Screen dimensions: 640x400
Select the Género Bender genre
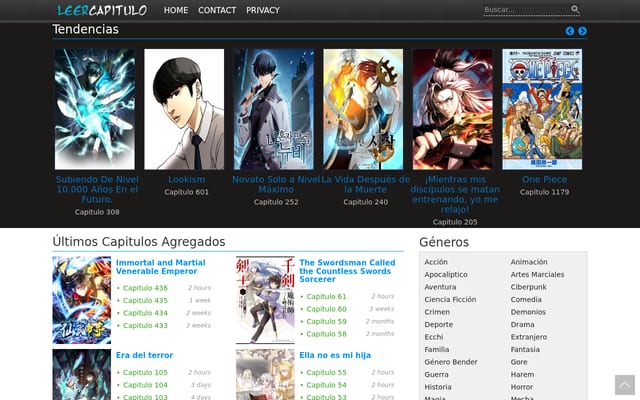click(451, 362)
